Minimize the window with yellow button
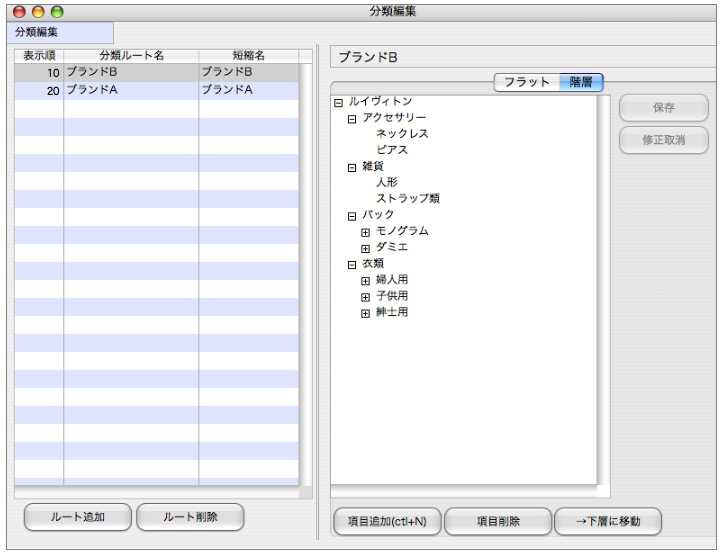The height and width of the screenshot is (554, 725). (x=38, y=12)
